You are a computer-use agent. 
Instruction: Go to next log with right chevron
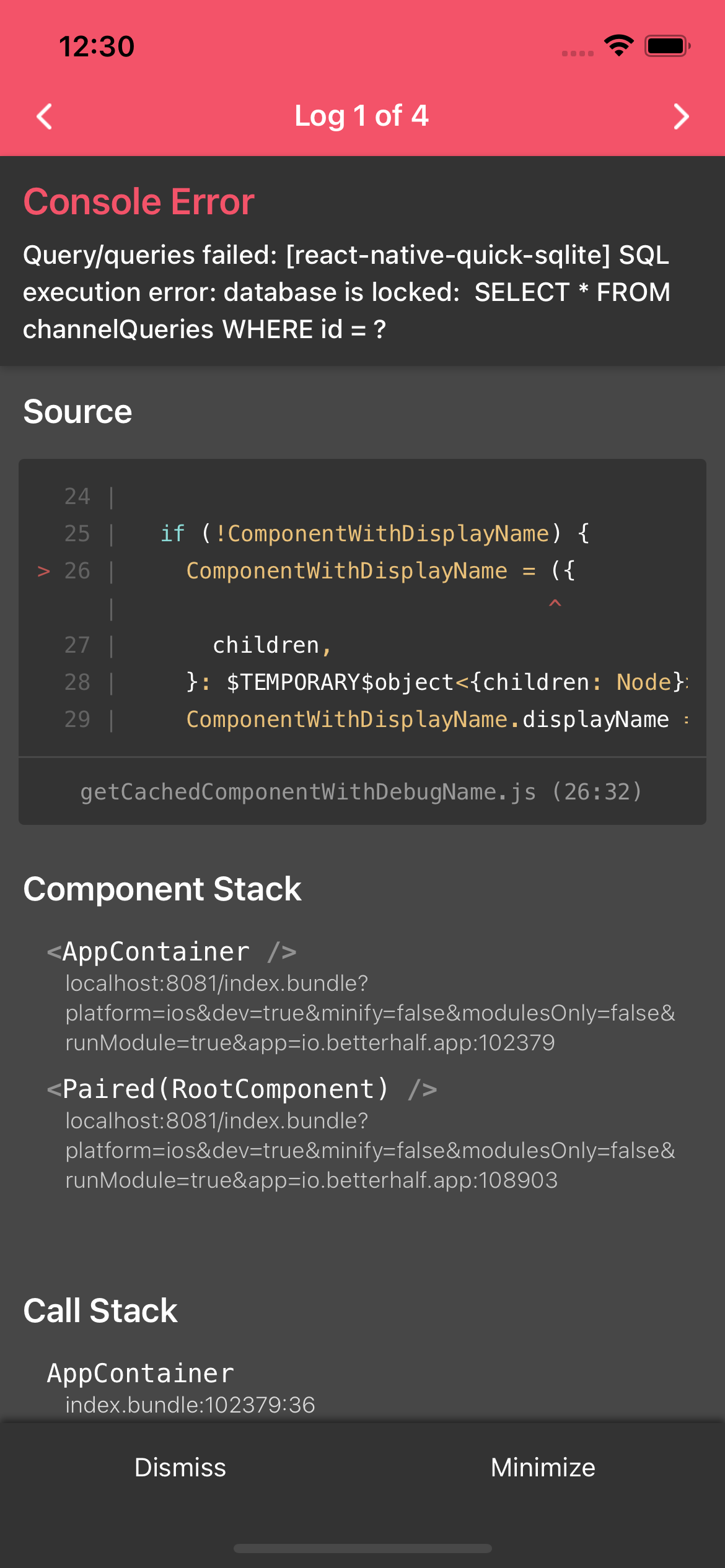coord(680,116)
